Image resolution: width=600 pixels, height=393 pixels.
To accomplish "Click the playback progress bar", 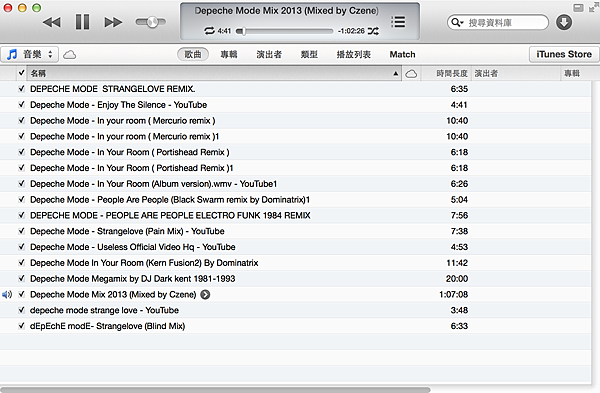I will click(x=285, y=31).
